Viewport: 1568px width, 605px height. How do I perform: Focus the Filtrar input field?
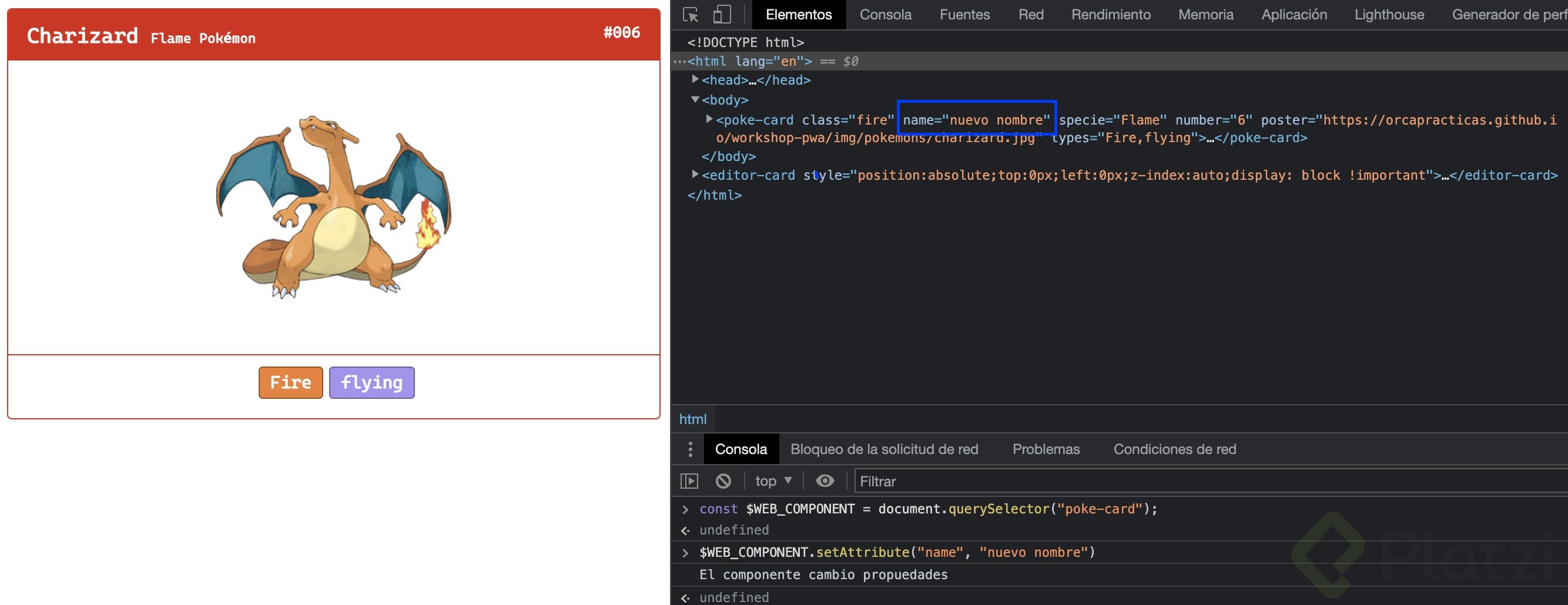1211,482
